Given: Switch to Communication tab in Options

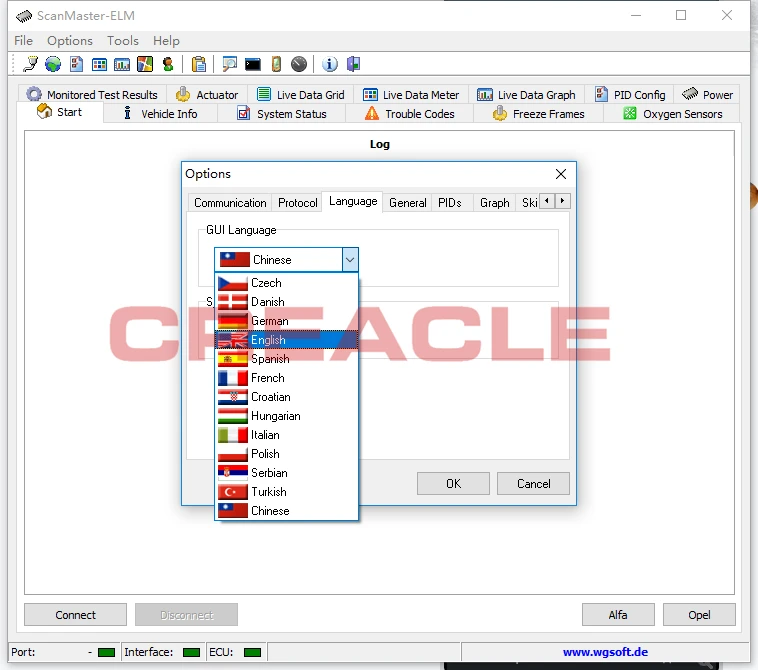Looking at the screenshot, I should [x=230, y=203].
